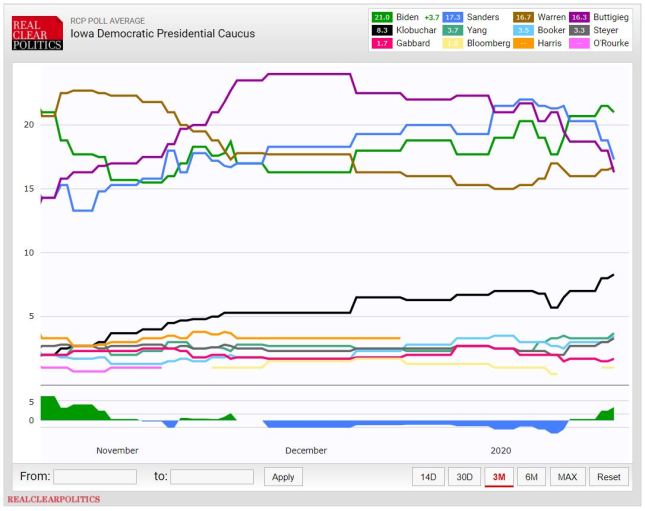Click the Apply date button

283,477
